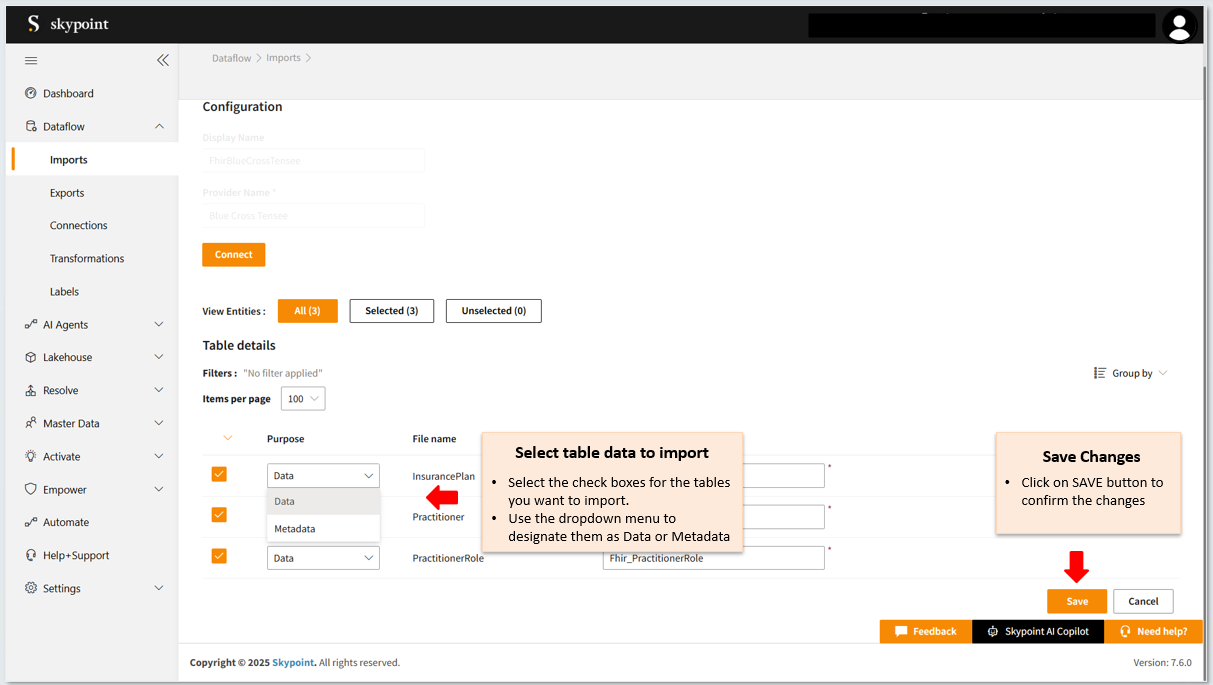
Task: Click the Empower shield icon
Action: (31, 490)
